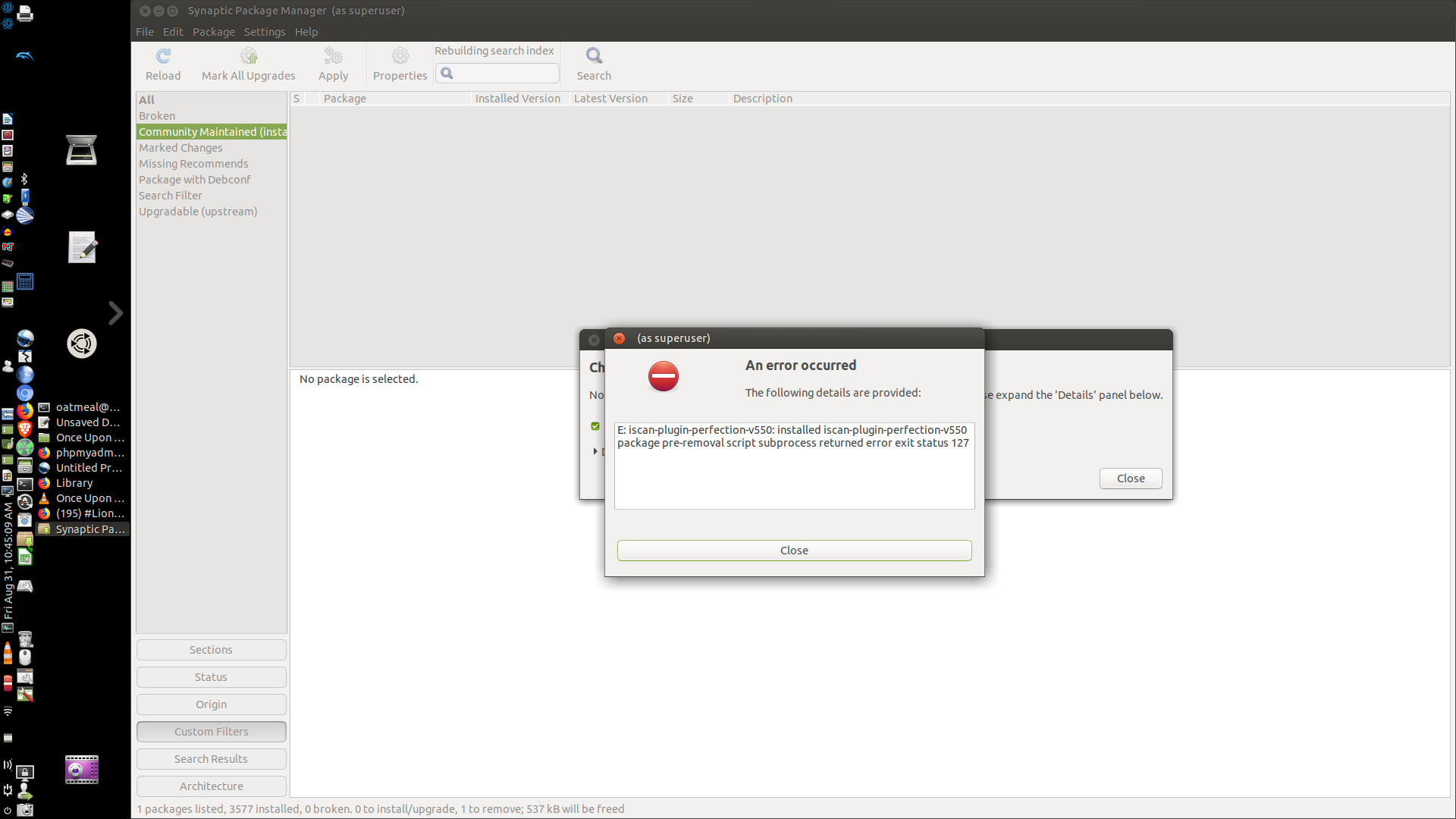The height and width of the screenshot is (819, 1456).
Task: Open the text editor notepad icon
Action: [x=82, y=247]
